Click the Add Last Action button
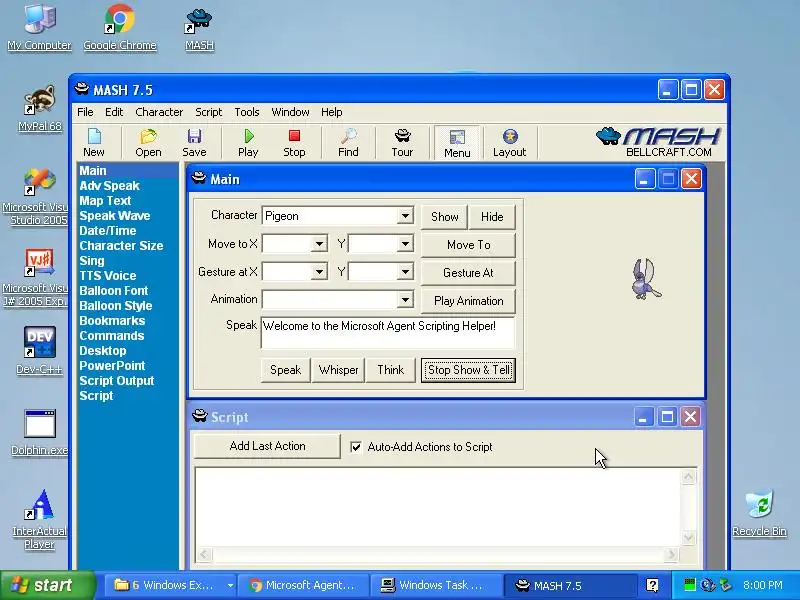The image size is (800, 600). (x=267, y=446)
